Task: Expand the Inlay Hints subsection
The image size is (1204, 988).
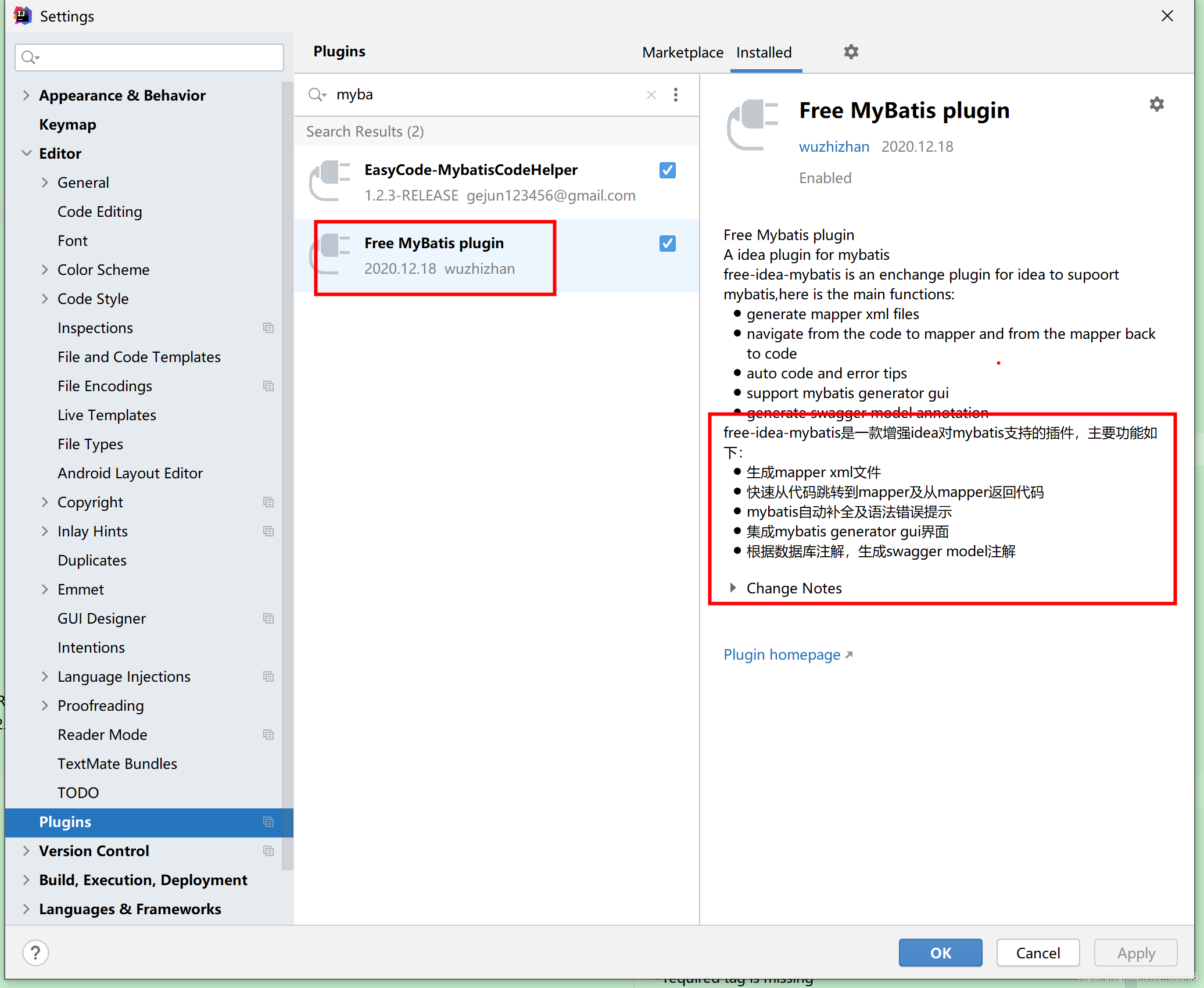Action: (x=45, y=531)
